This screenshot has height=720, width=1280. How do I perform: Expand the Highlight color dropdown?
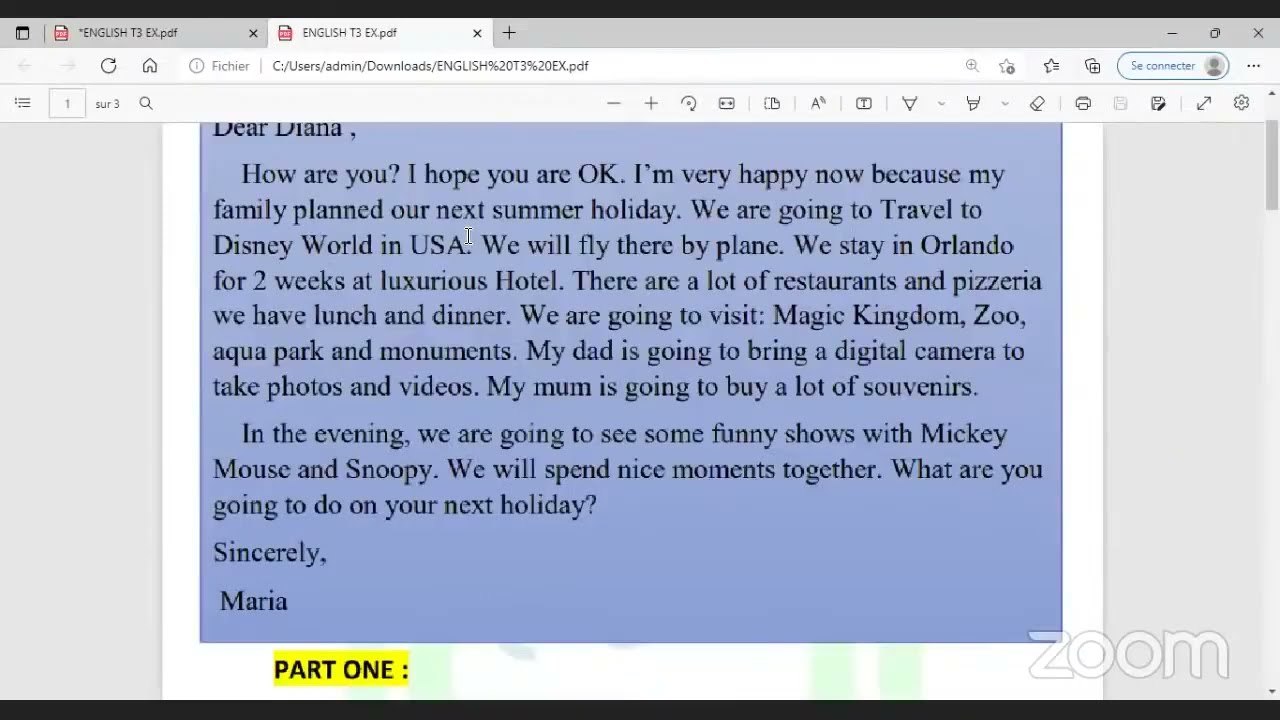(x=1005, y=103)
